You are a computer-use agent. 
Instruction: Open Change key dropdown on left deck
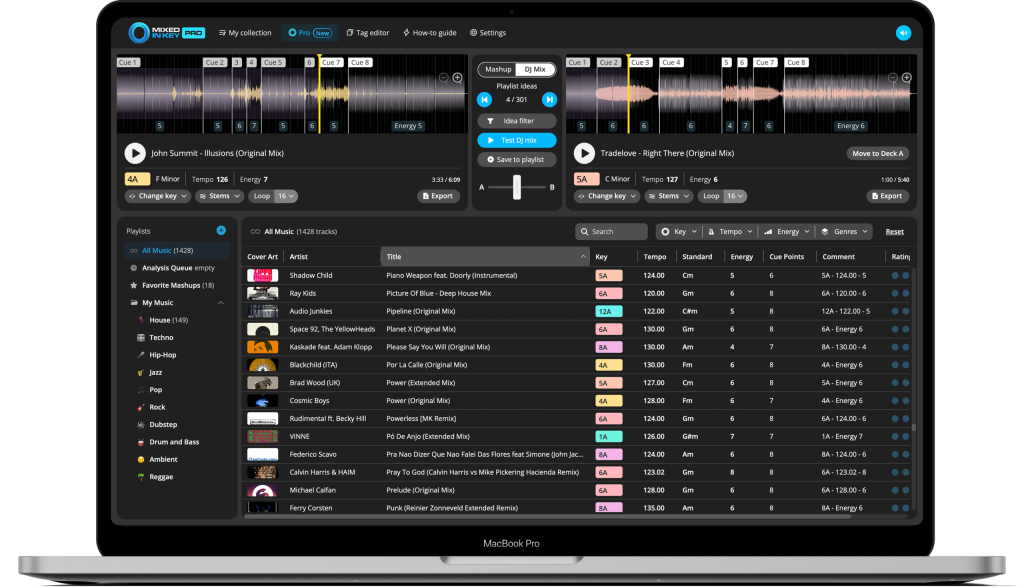point(152,196)
